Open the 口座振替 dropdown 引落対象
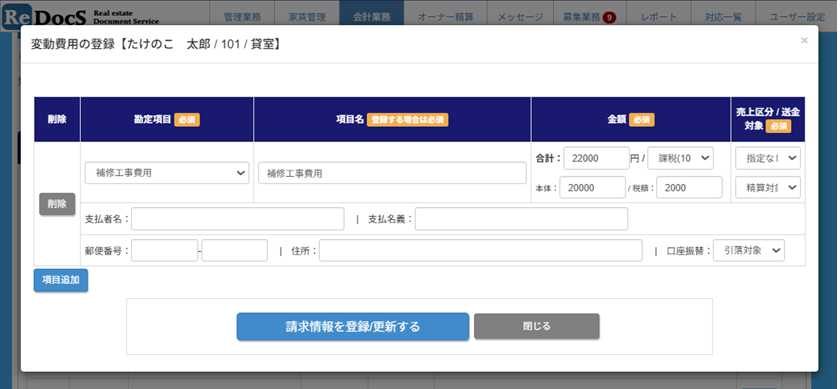Viewport: 840px width, 389px height. [749, 250]
